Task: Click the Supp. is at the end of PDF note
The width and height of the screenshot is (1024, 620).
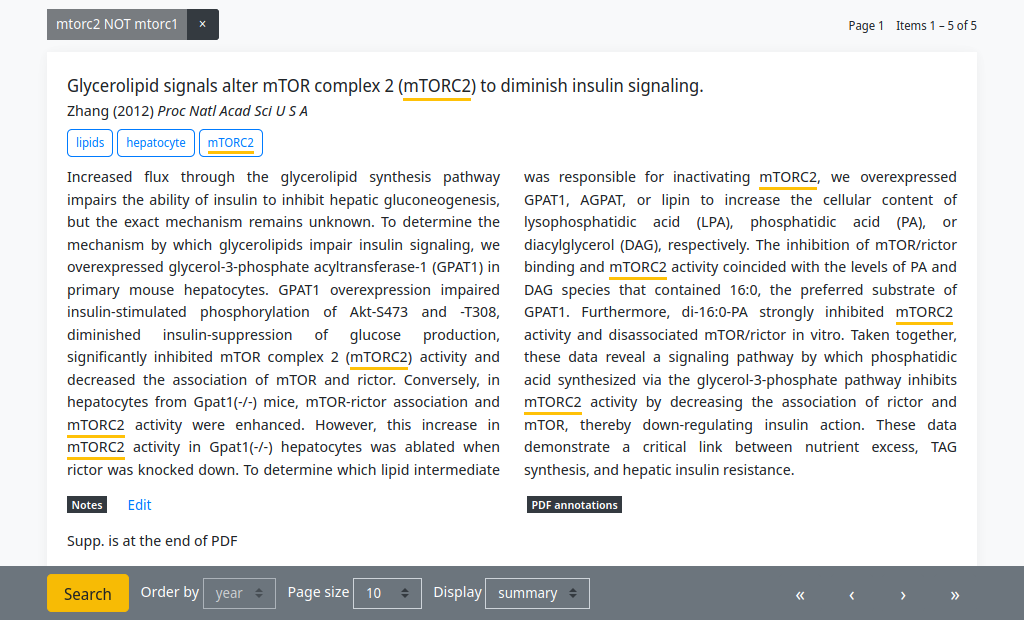Action: click(152, 541)
